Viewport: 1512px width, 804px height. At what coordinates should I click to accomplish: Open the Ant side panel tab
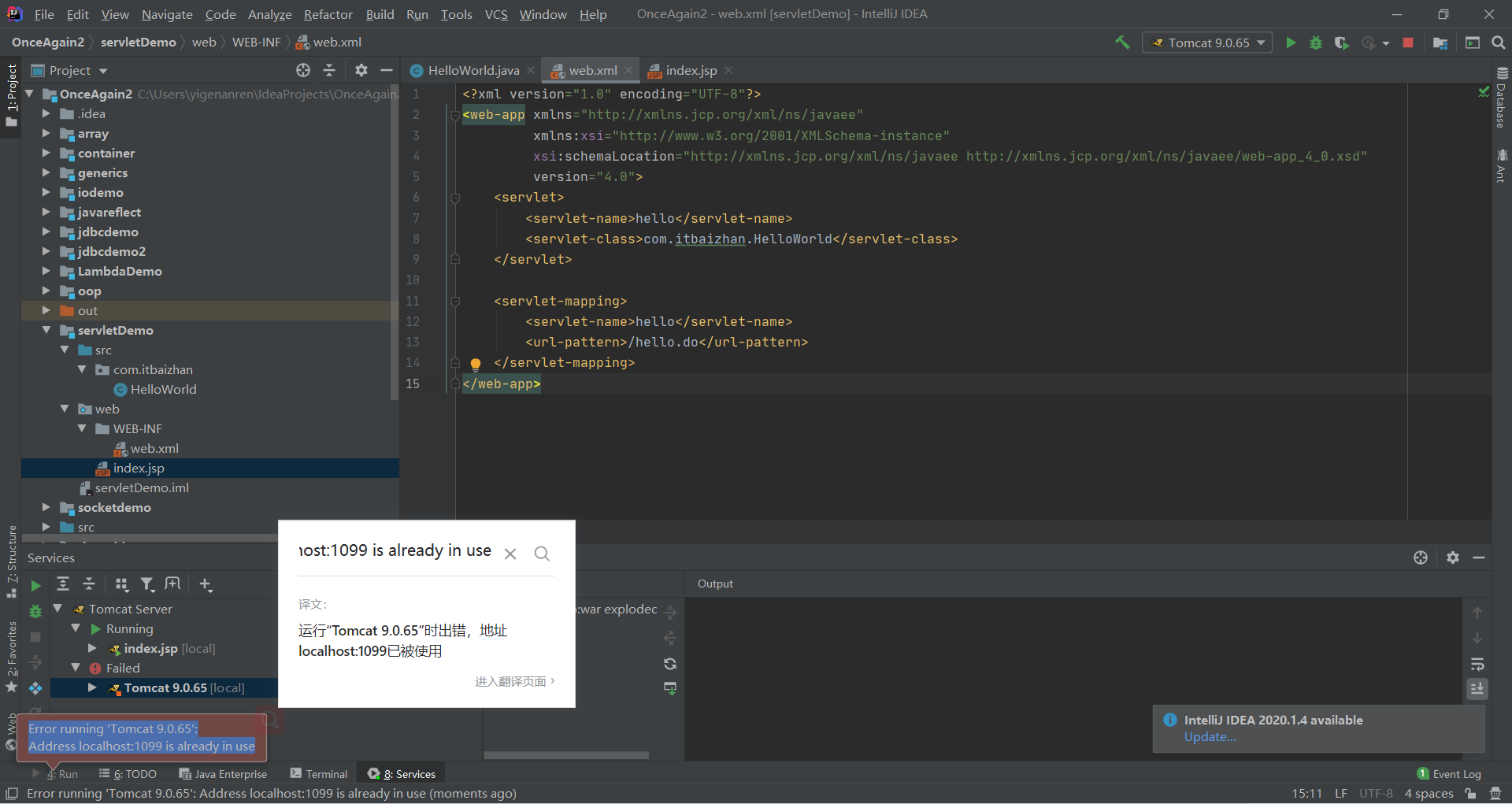click(x=1501, y=165)
